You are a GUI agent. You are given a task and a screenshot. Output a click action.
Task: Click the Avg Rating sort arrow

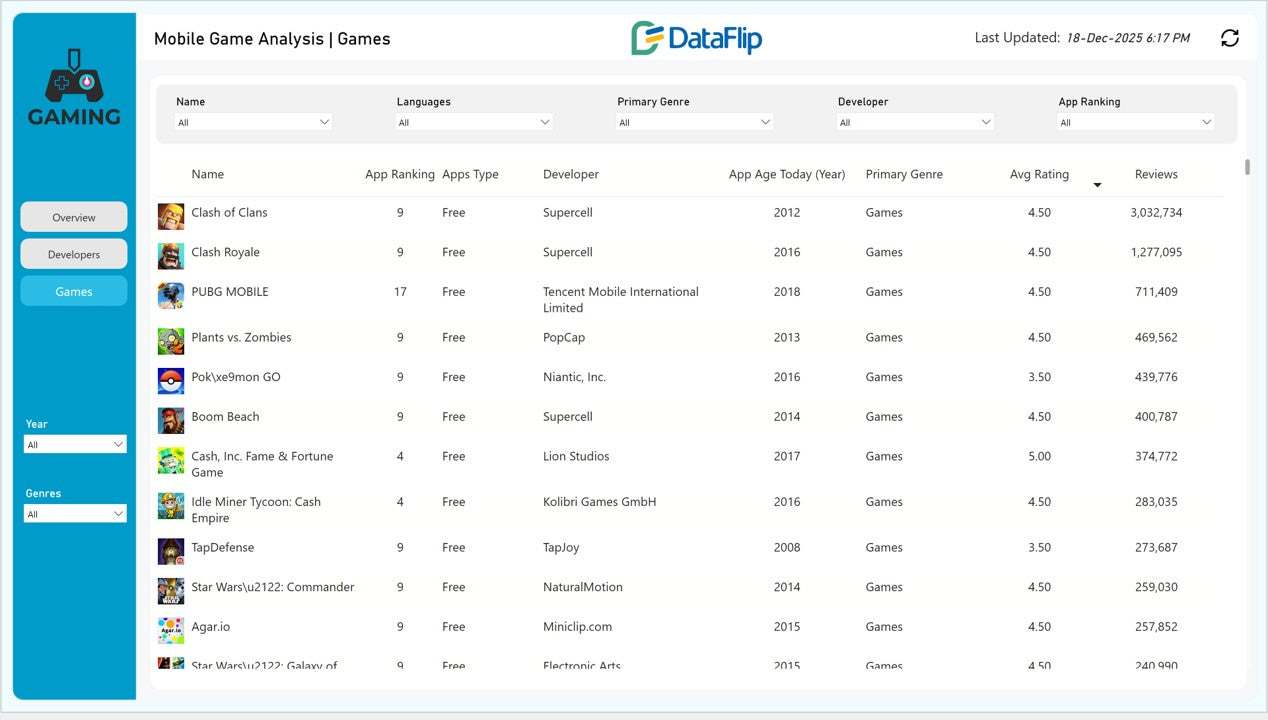click(x=1097, y=185)
